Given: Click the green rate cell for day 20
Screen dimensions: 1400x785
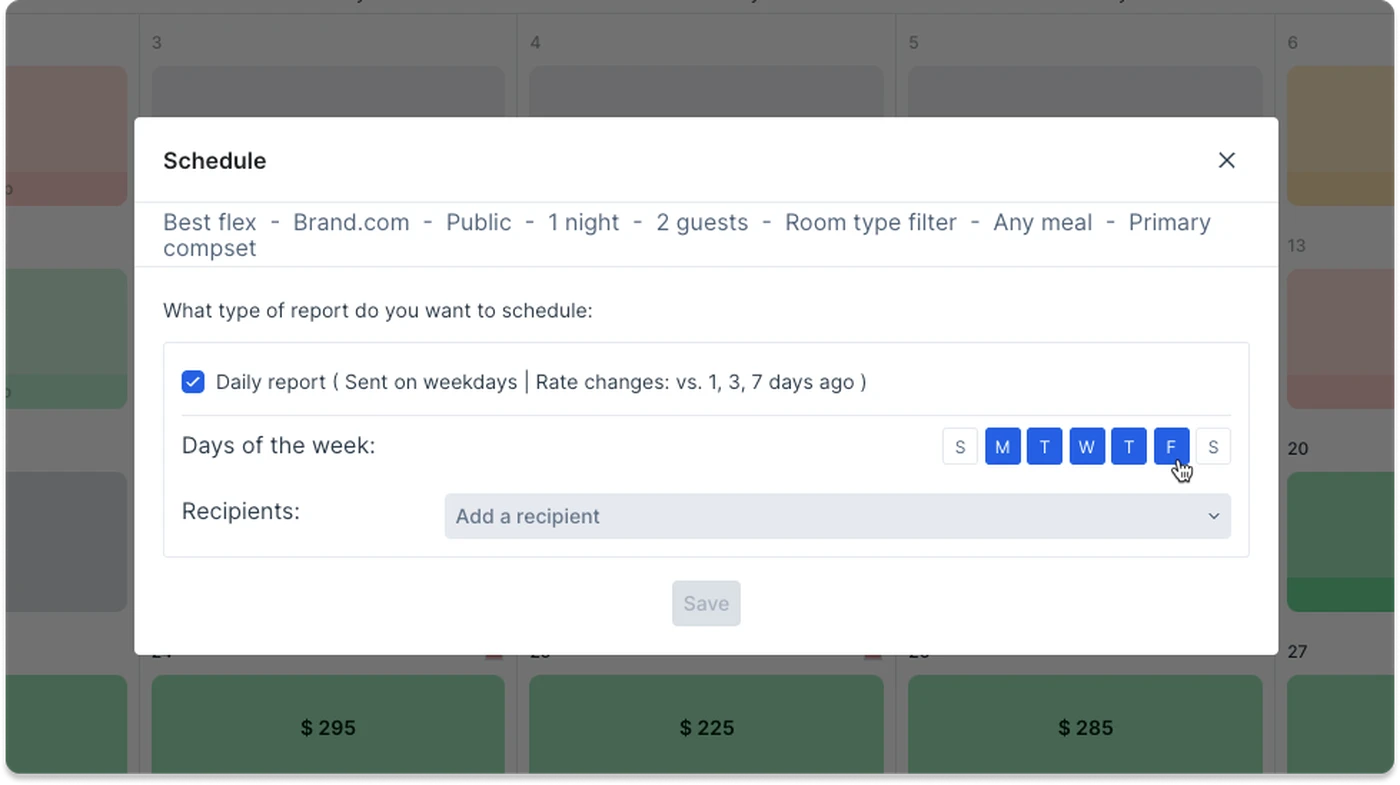Looking at the screenshot, I should click(1340, 540).
